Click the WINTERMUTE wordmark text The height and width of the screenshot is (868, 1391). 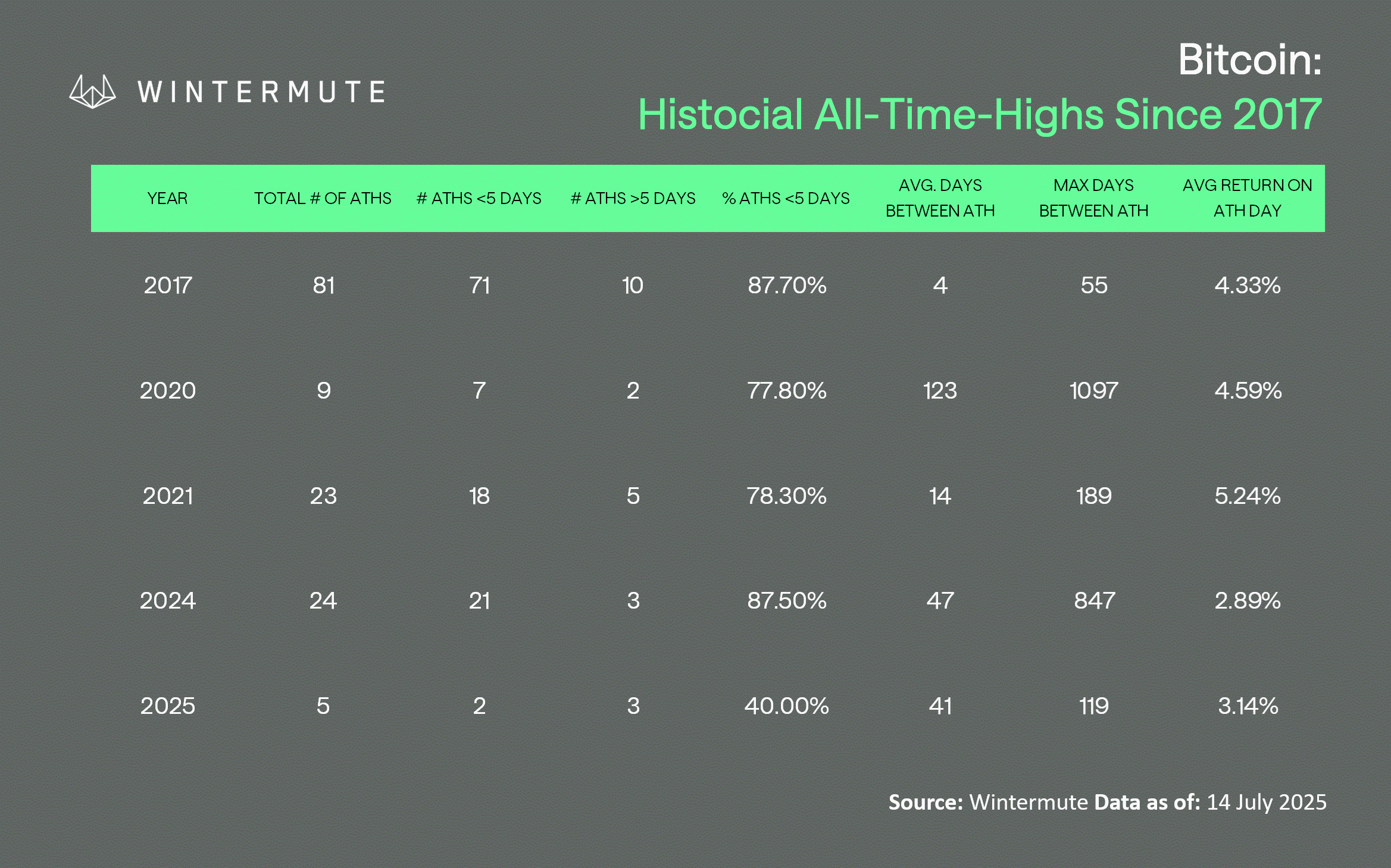tap(261, 92)
